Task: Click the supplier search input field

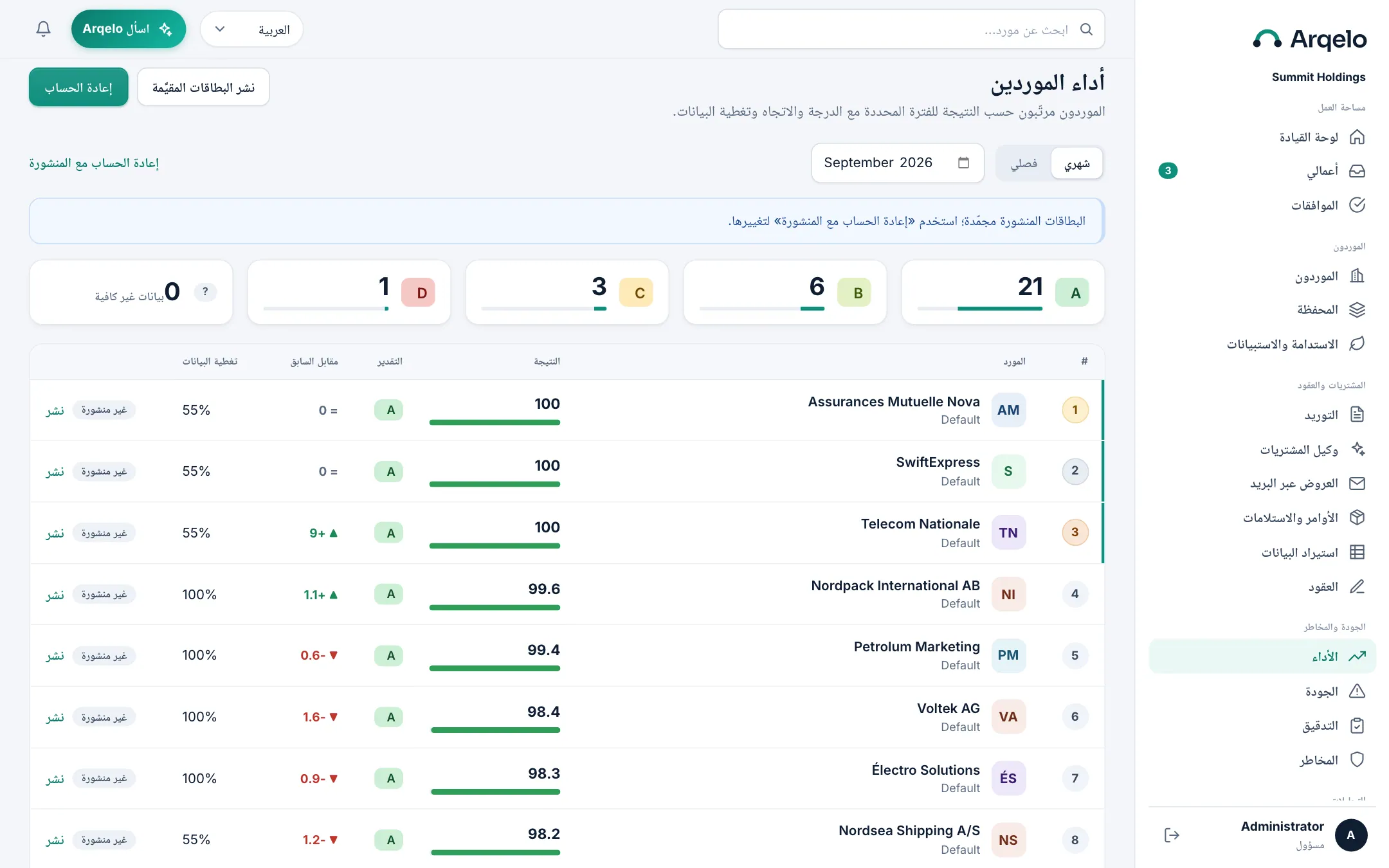Action: coord(911,30)
